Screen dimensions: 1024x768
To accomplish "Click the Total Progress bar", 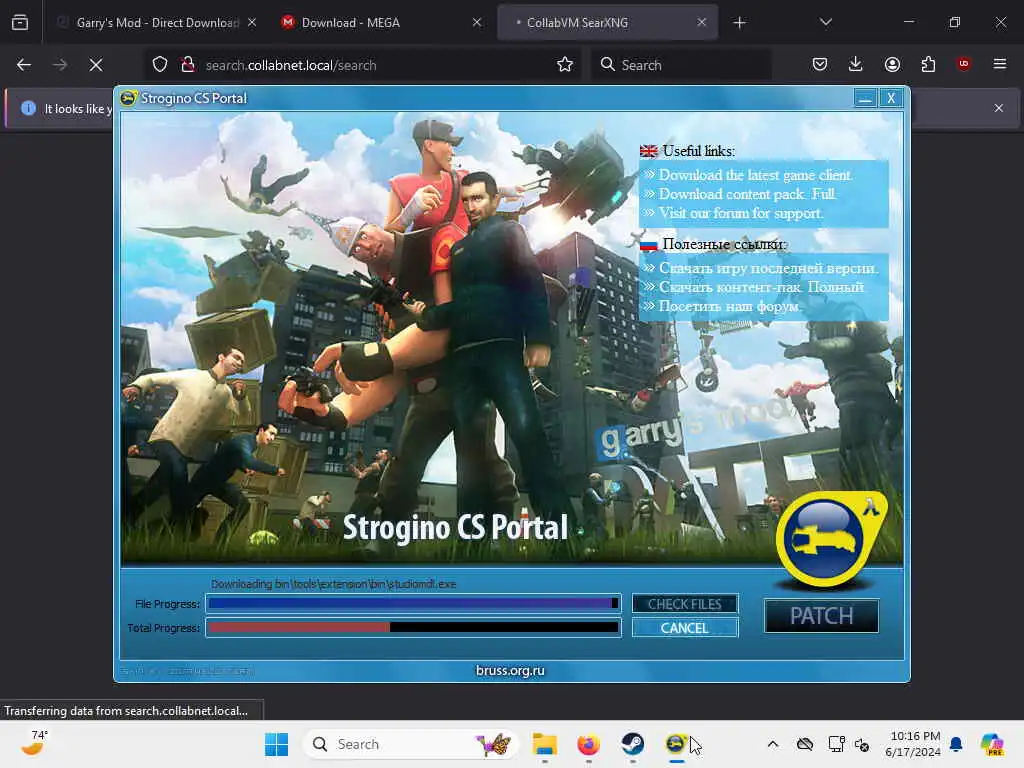I will point(413,628).
